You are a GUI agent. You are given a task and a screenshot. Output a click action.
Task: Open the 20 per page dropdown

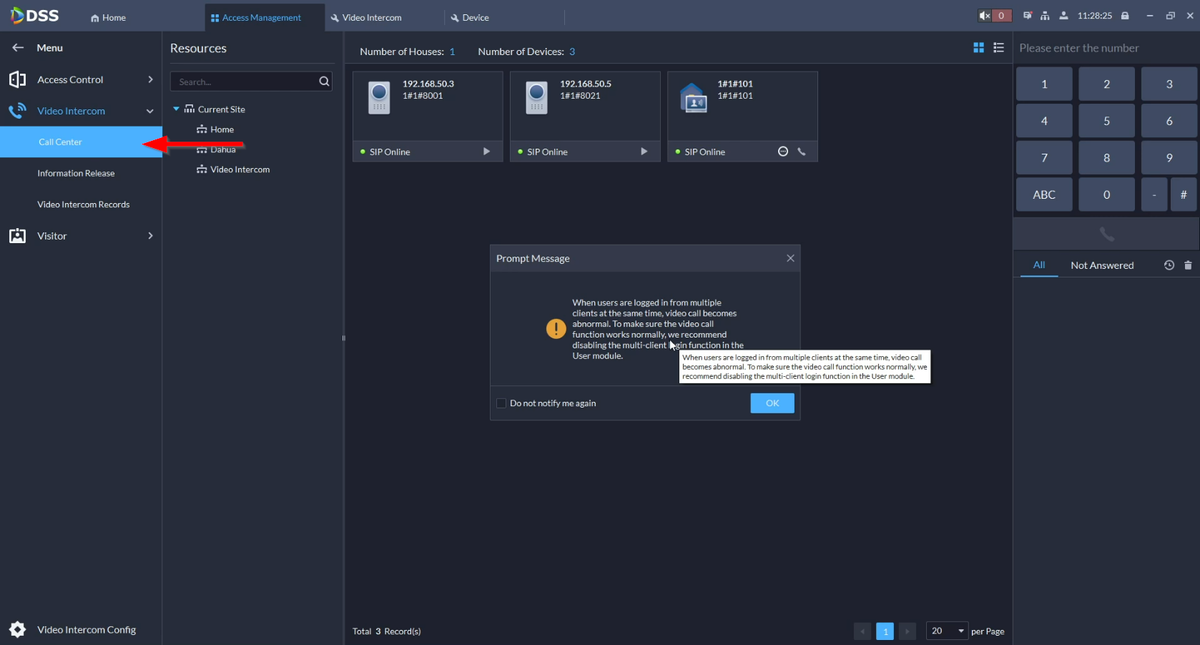[947, 631]
